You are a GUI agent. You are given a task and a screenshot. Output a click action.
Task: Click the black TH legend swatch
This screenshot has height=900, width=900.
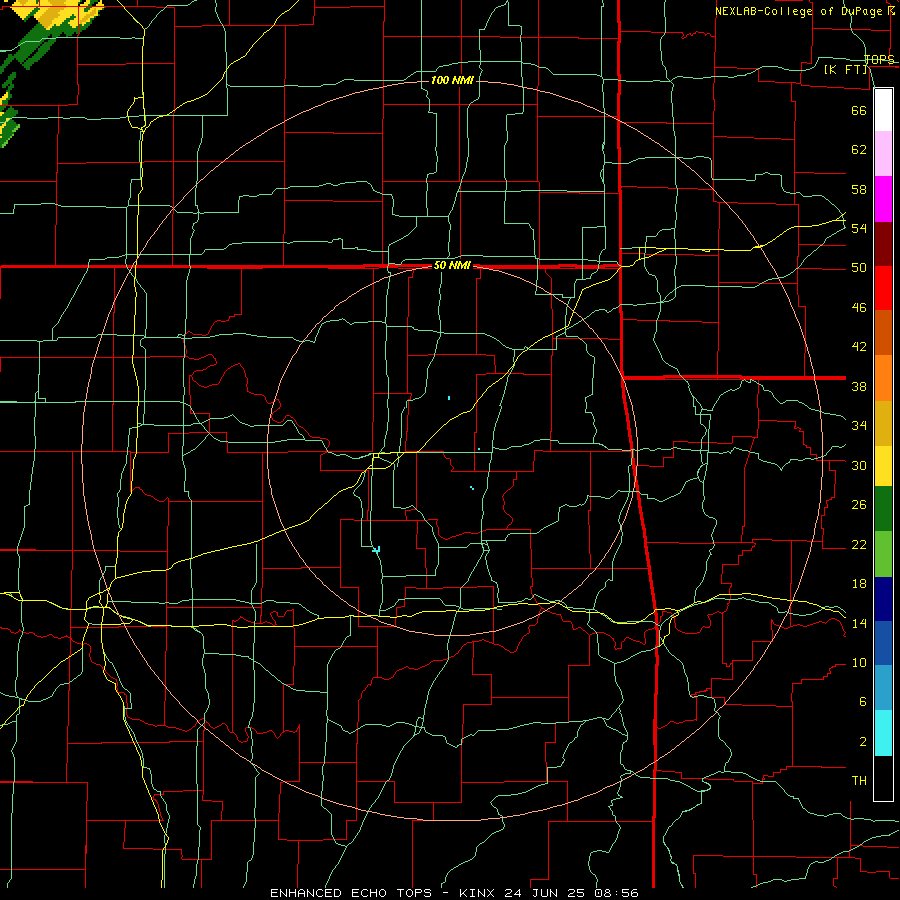(x=883, y=778)
